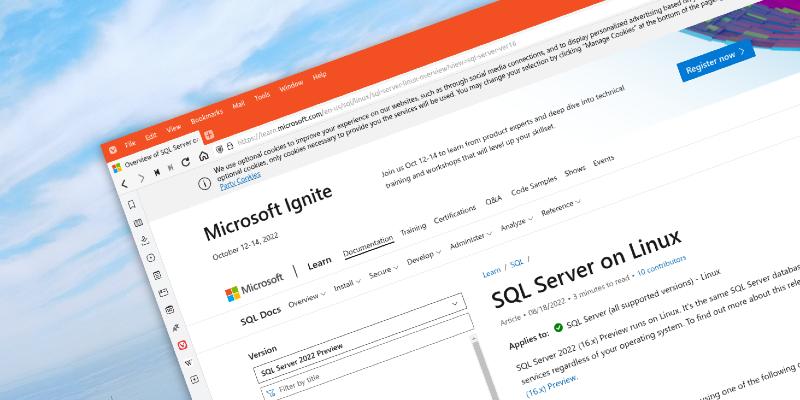The image size is (800, 400).
Task: Add a new web panel in sidebar
Action: click(194, 380)
